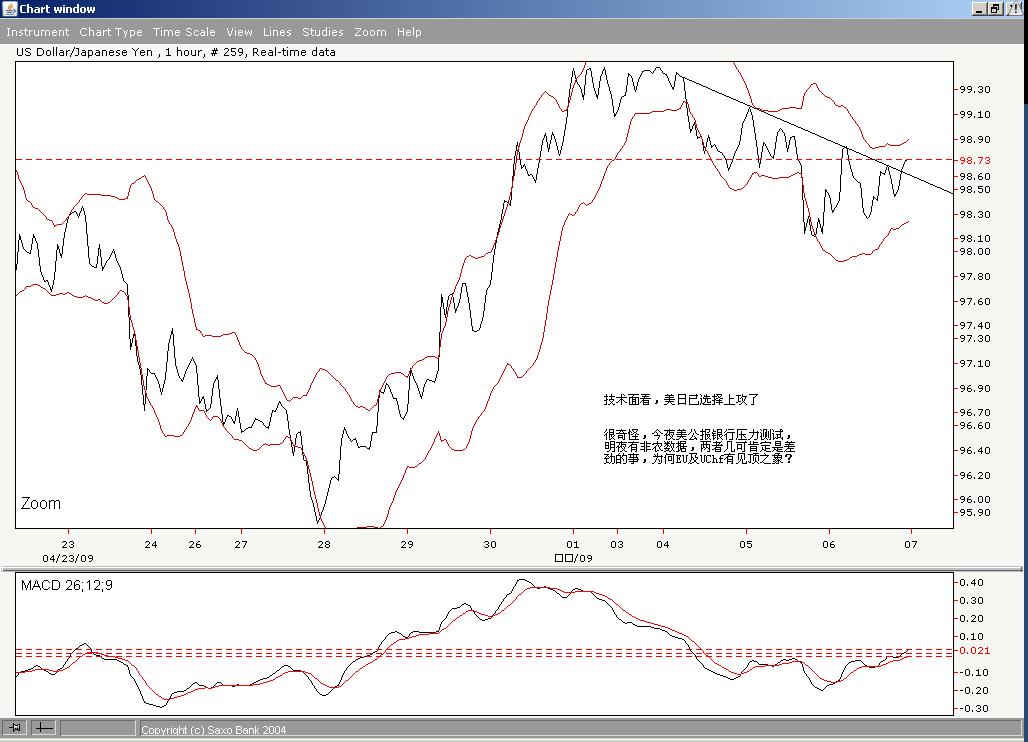This screenshot has width=1028, height=742.
Task: Click the date axis label 28
Action: tap(324, 544)
